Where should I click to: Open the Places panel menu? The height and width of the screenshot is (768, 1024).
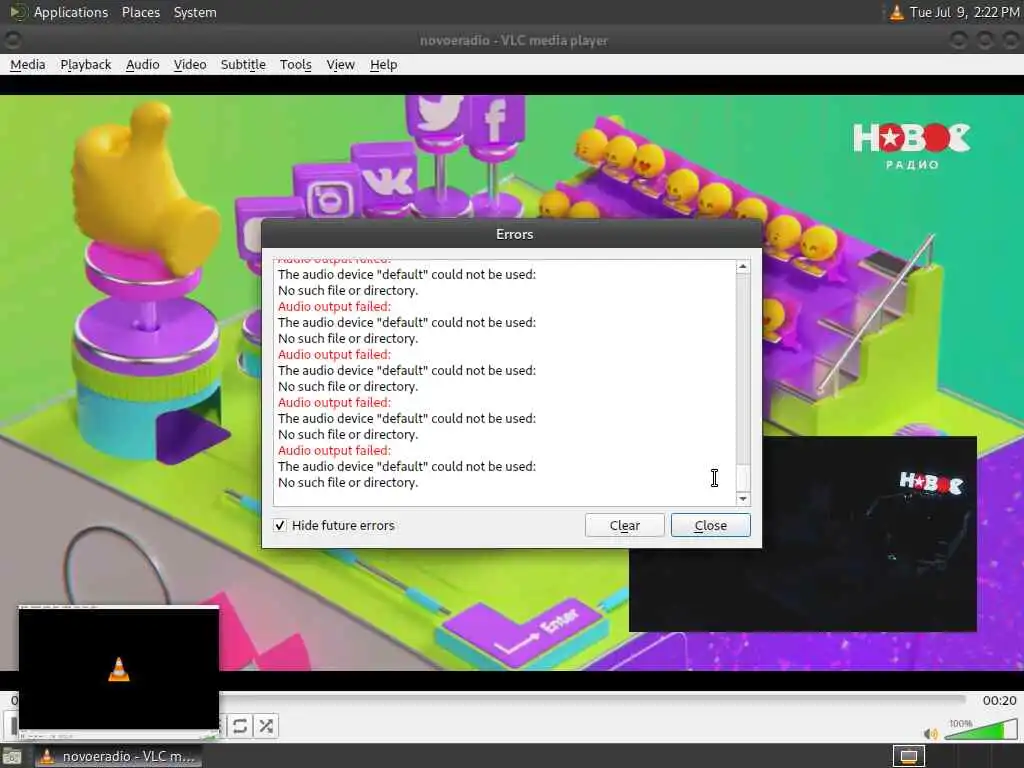(140, 12)
